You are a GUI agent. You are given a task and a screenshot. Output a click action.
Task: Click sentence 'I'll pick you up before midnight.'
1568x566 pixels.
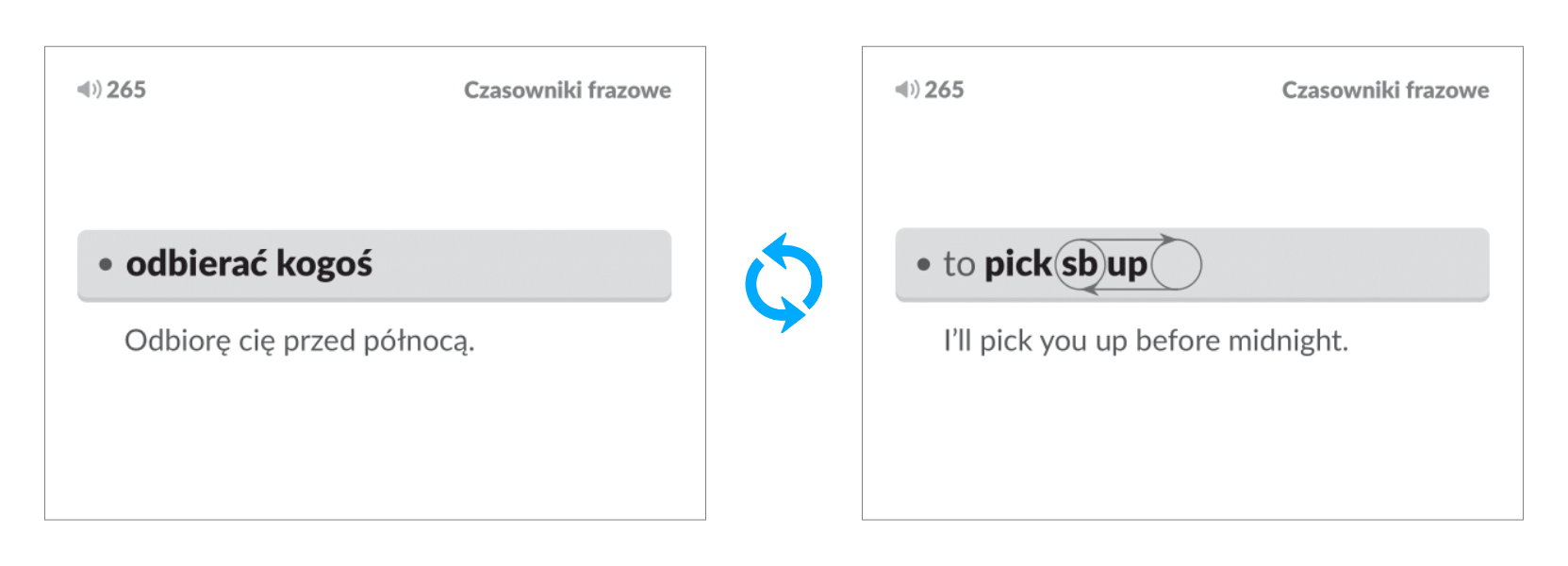click(1146, 341)
